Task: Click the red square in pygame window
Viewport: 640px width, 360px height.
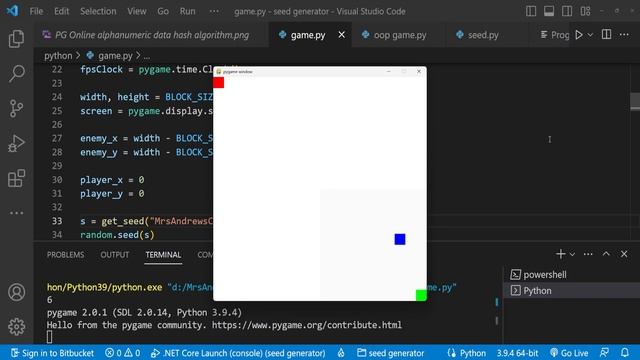Action: pos(219,82)
